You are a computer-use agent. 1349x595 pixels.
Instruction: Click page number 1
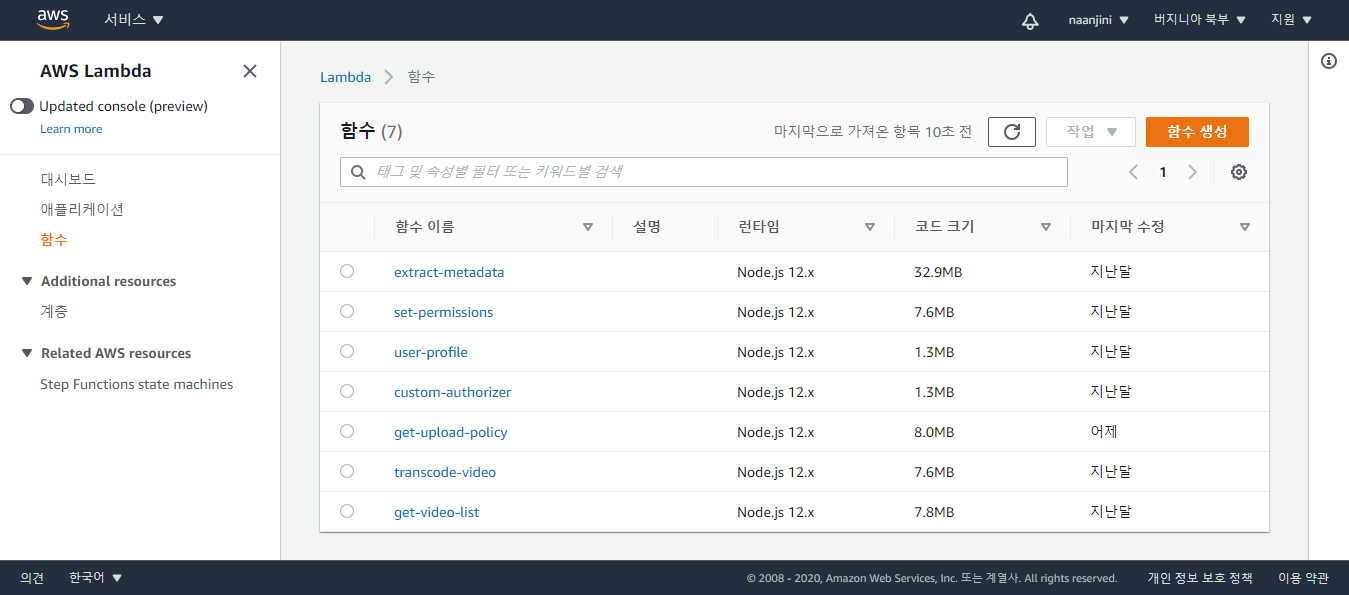(x=1163, y=172)
